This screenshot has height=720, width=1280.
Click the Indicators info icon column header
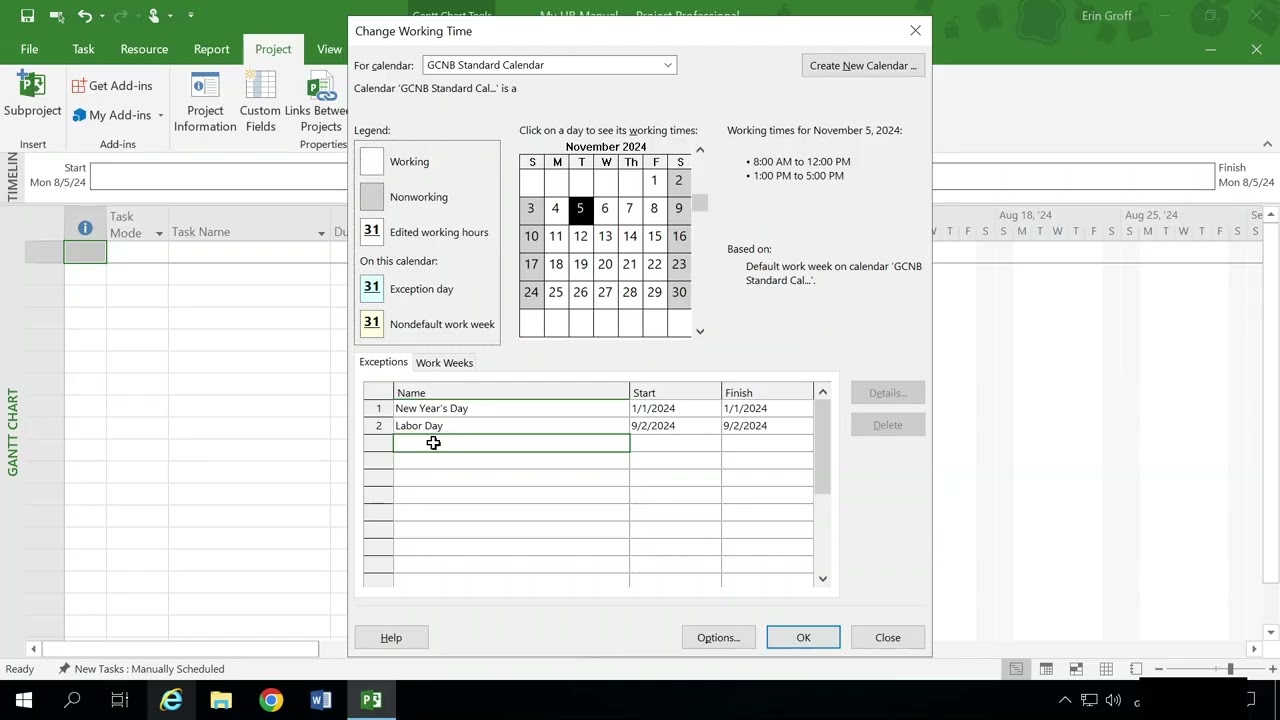(85, 228)
